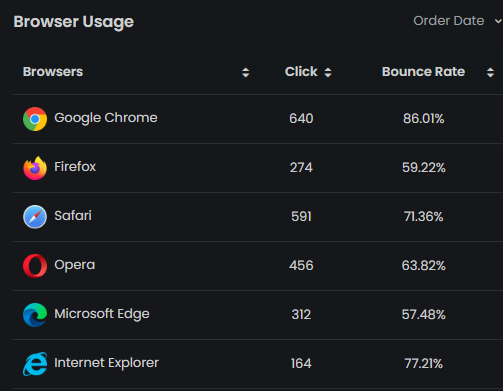Click Opera's 456 click count cell
503x391 pixels.
click(301, 266)
